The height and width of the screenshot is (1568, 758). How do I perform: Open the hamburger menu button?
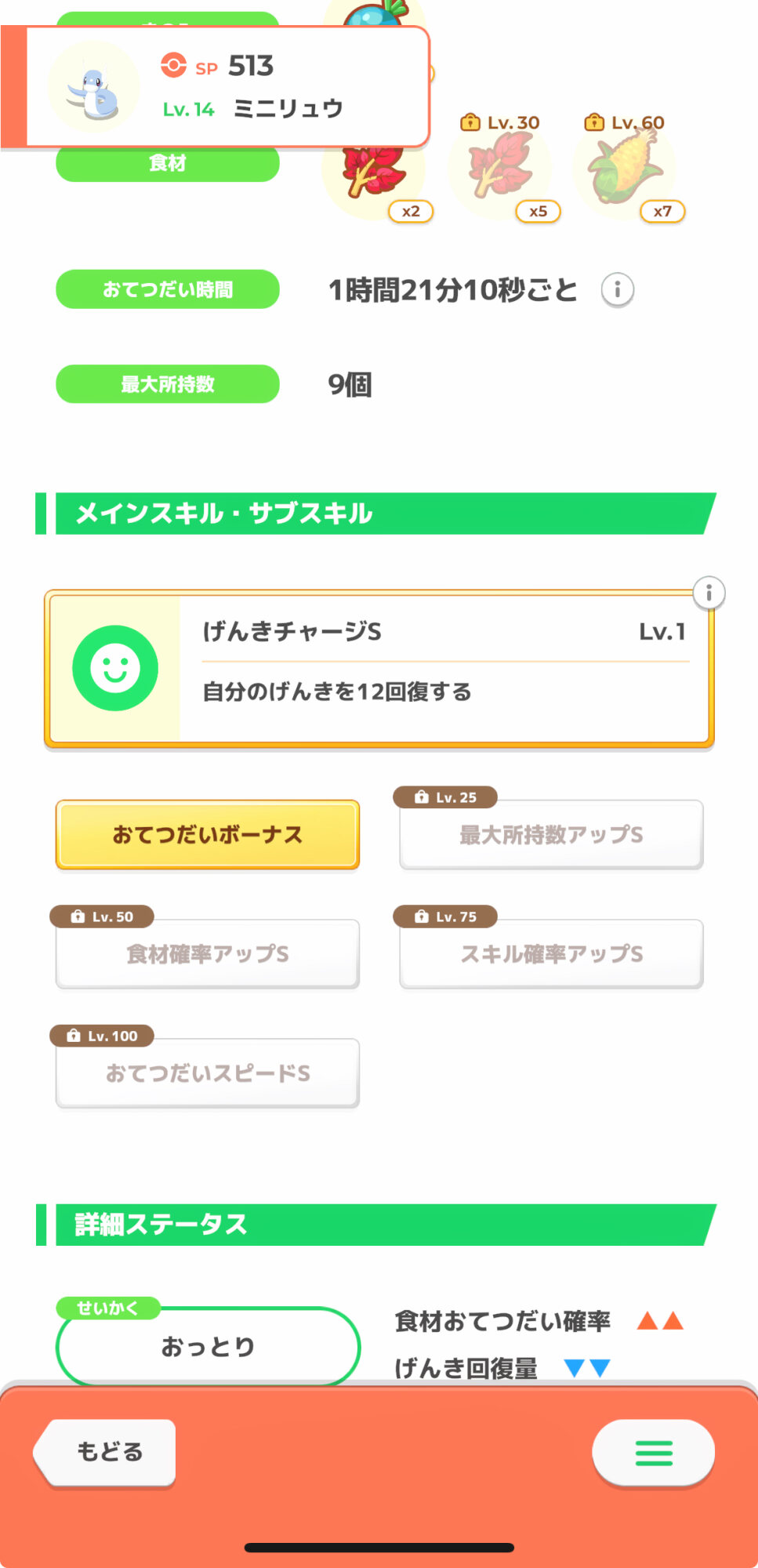coord(653,1453)
